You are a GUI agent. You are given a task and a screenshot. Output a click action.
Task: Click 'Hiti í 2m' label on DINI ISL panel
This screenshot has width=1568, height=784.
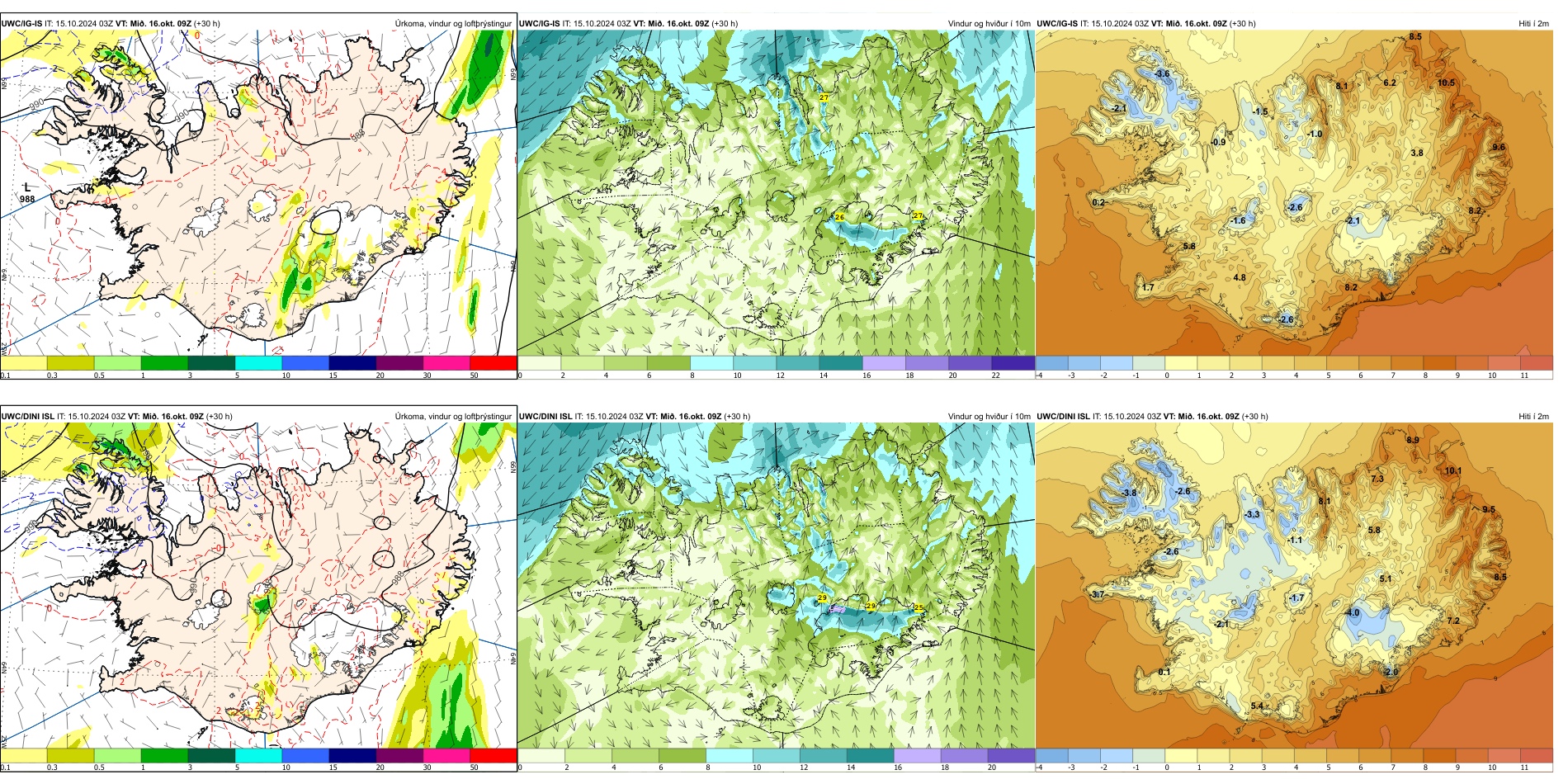point(1534,417)
